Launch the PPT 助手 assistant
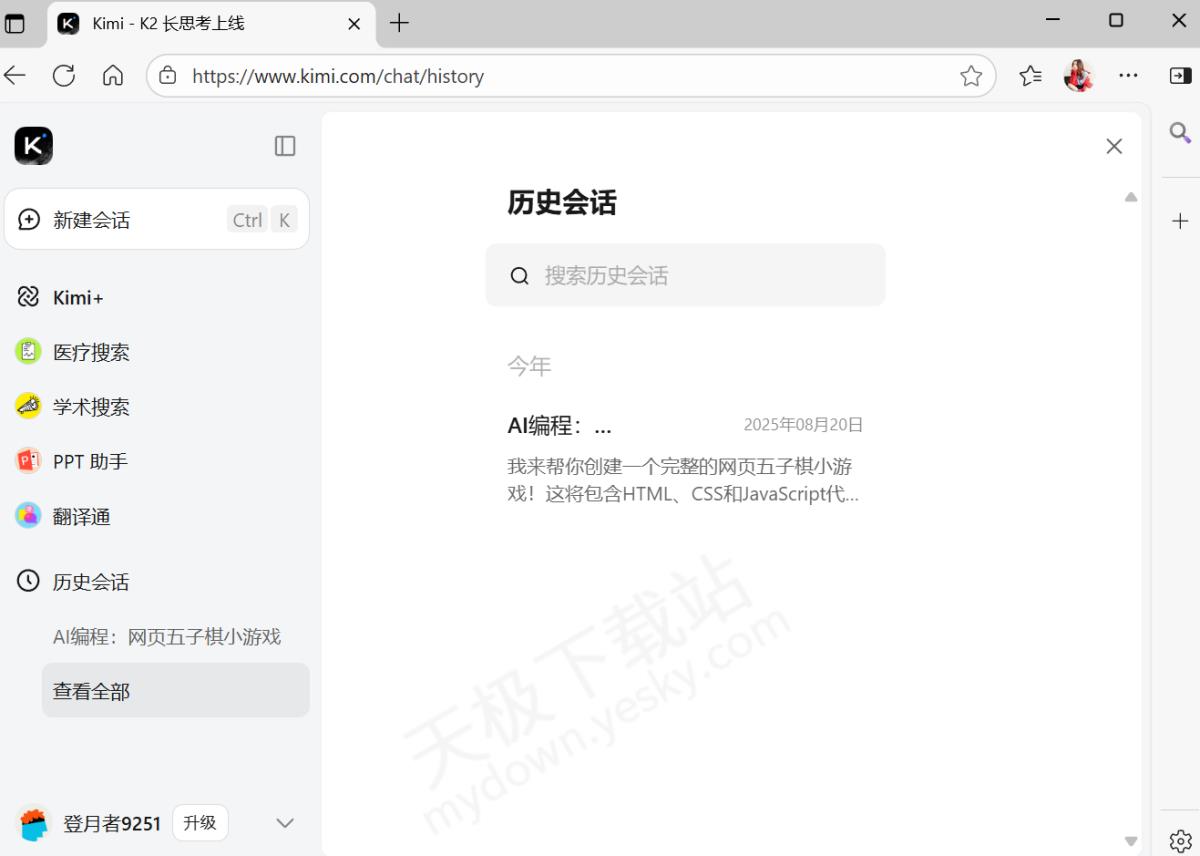The image size is (1200, 856). coord(90,461)
